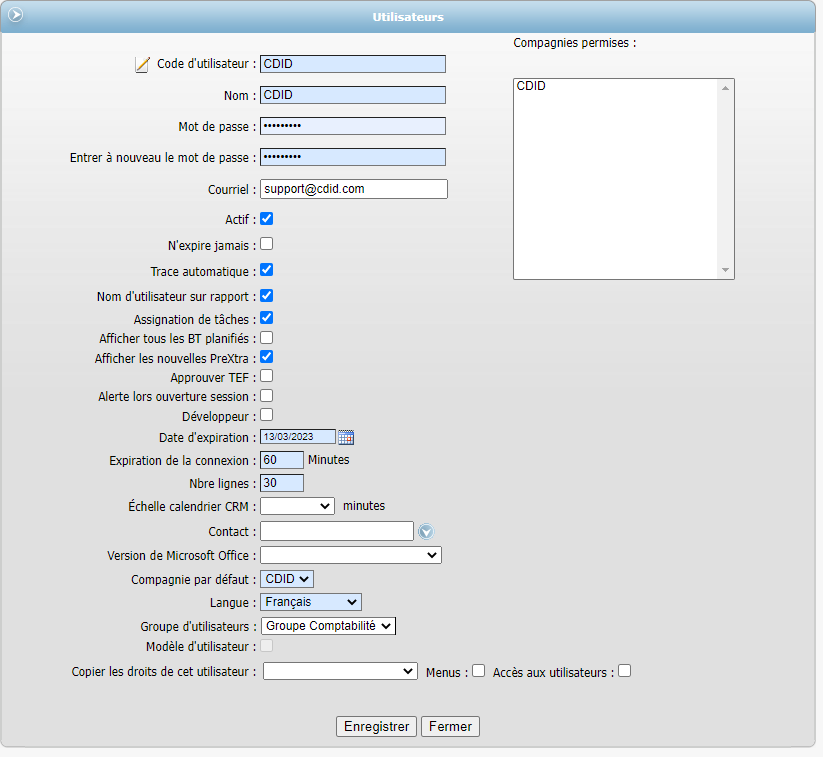Click the Enregistrer button
This screenshot has height=757, width=823.
pos(376,727)
